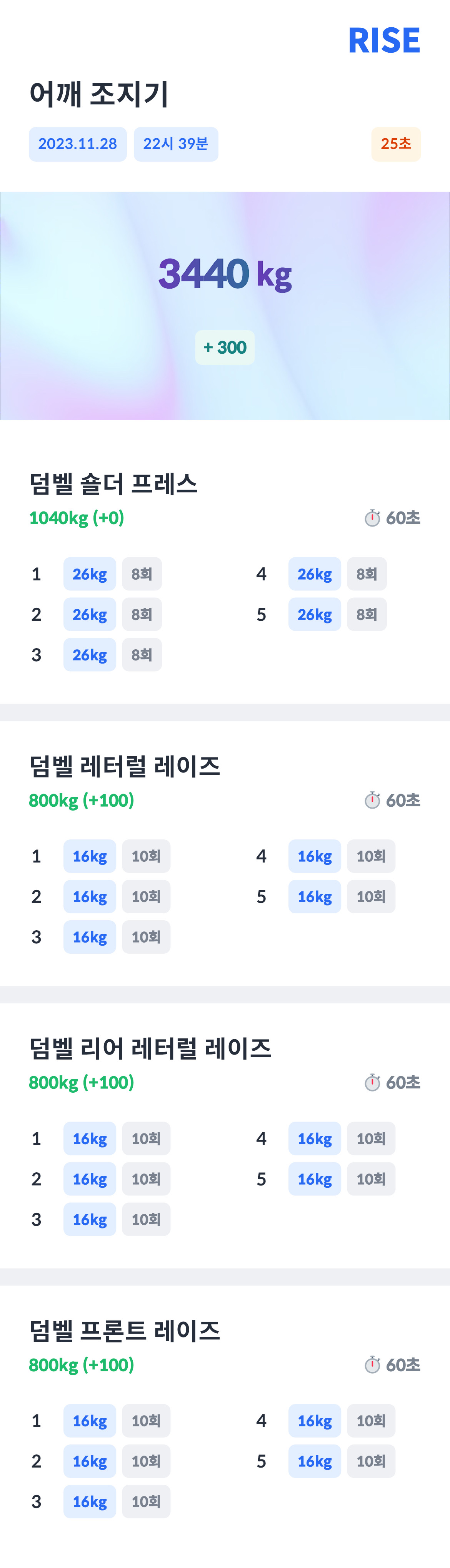This screenshot has height=1568, width=450.
Task: Select set 1 26kg chip in shoulder press
Action: [x=90, y=574]
